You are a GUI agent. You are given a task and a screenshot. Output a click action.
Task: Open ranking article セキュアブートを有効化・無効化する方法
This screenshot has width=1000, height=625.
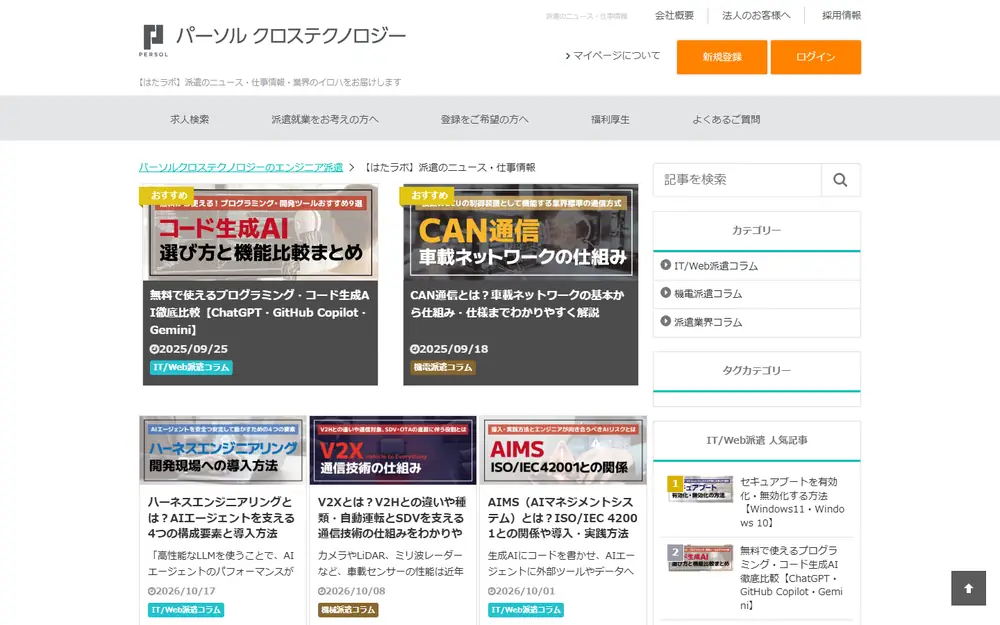tap(792, 503)
